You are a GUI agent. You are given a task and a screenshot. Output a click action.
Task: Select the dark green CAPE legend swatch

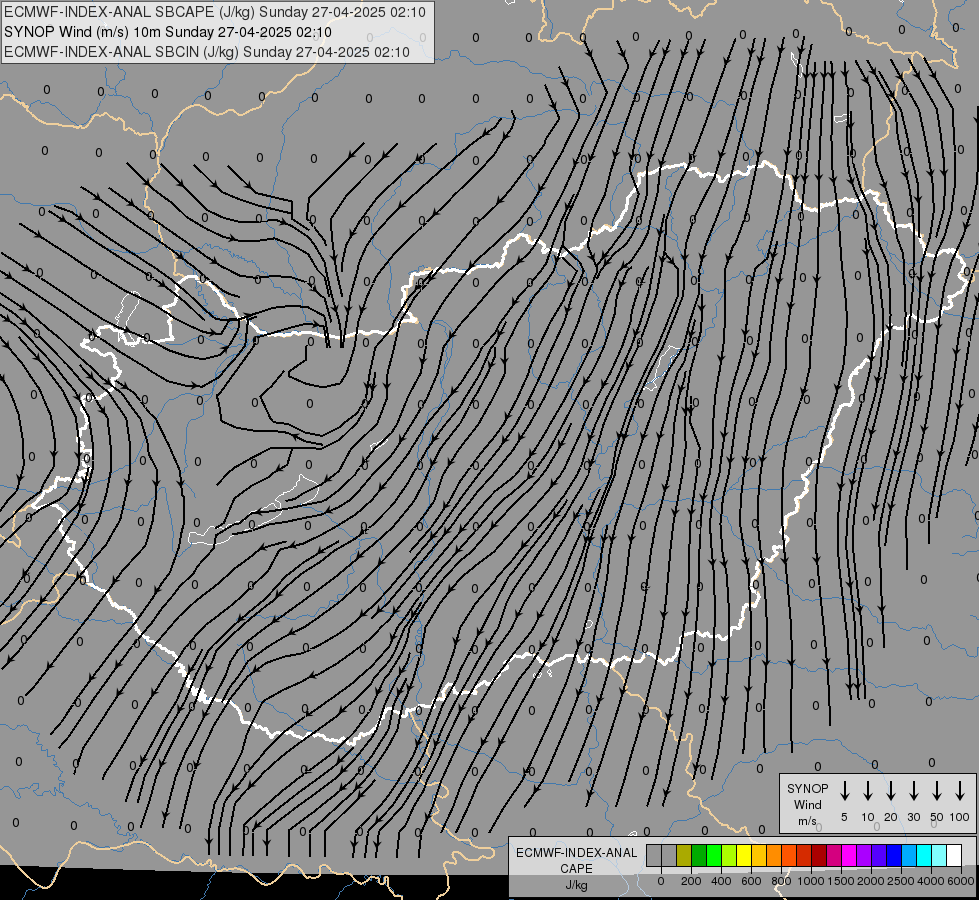tap(699, 855)
